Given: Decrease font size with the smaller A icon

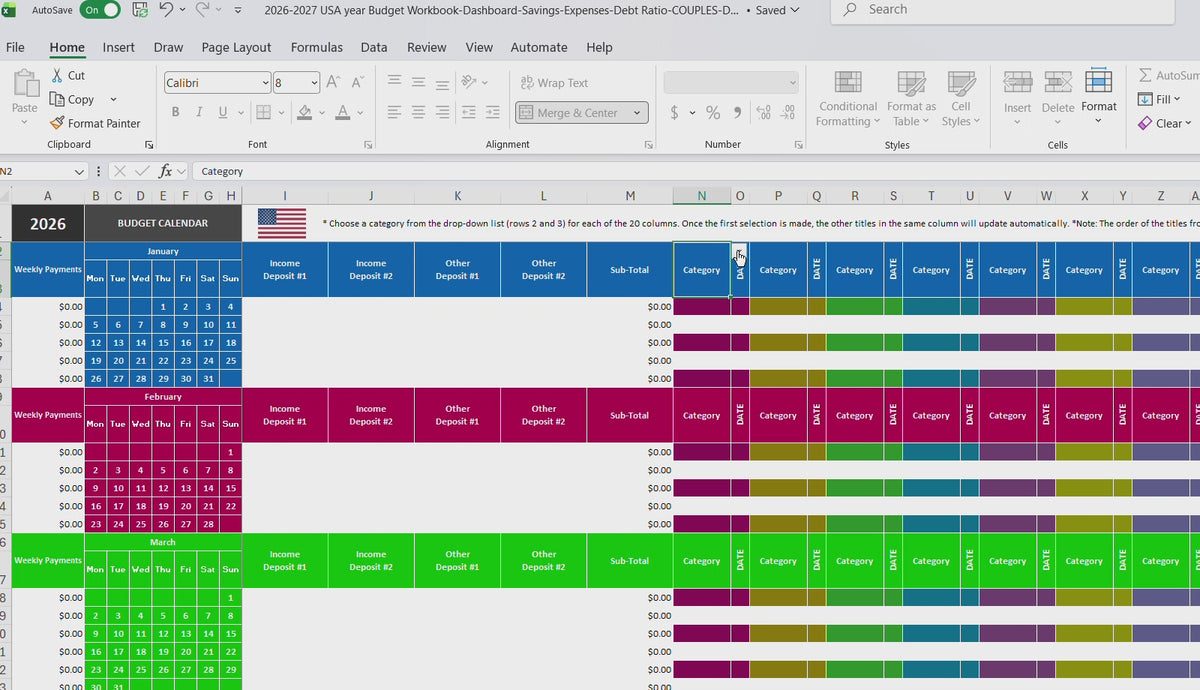Looking at the screenshot, I should (357, 83).
